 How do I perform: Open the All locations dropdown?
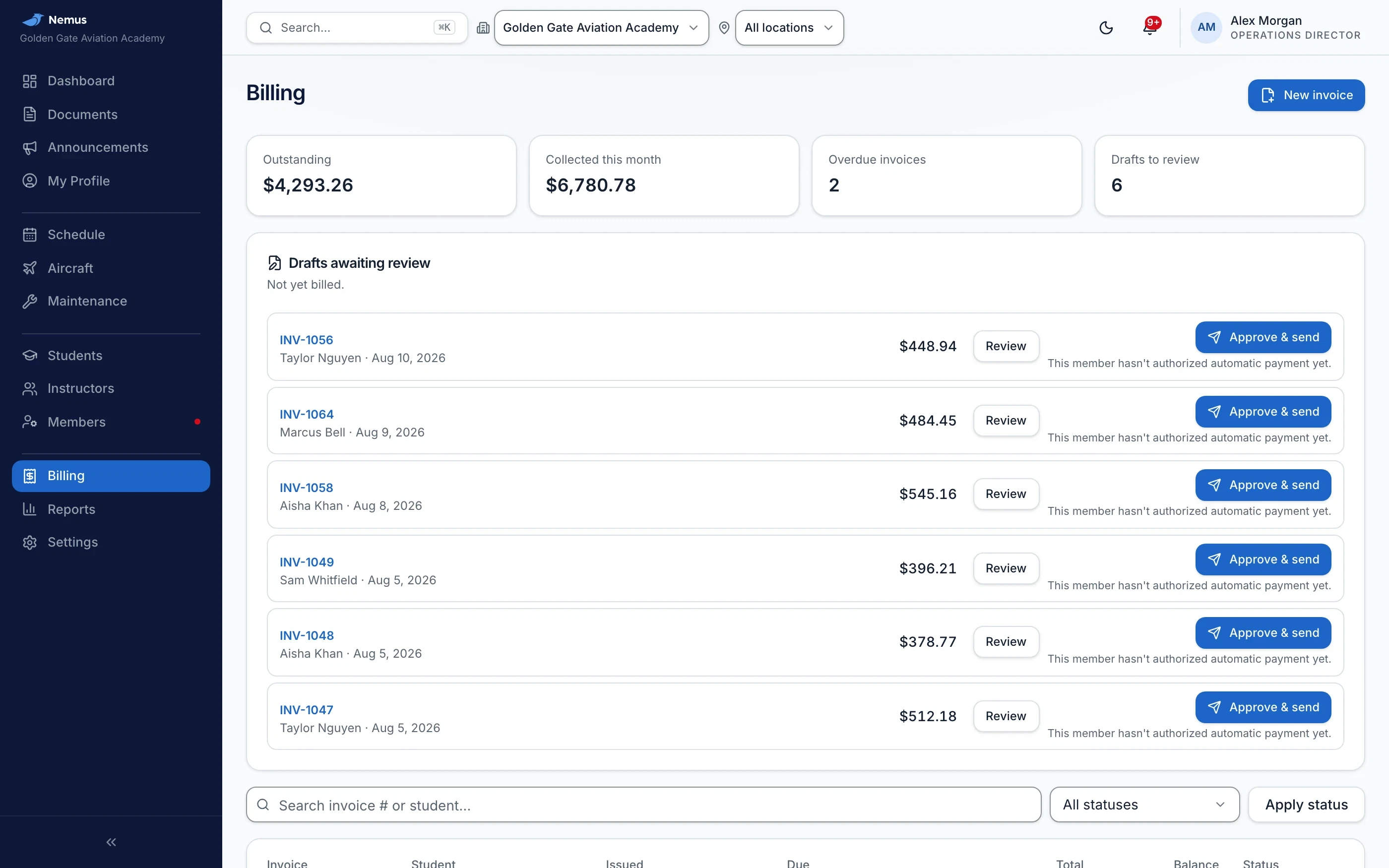pos(789,28)
